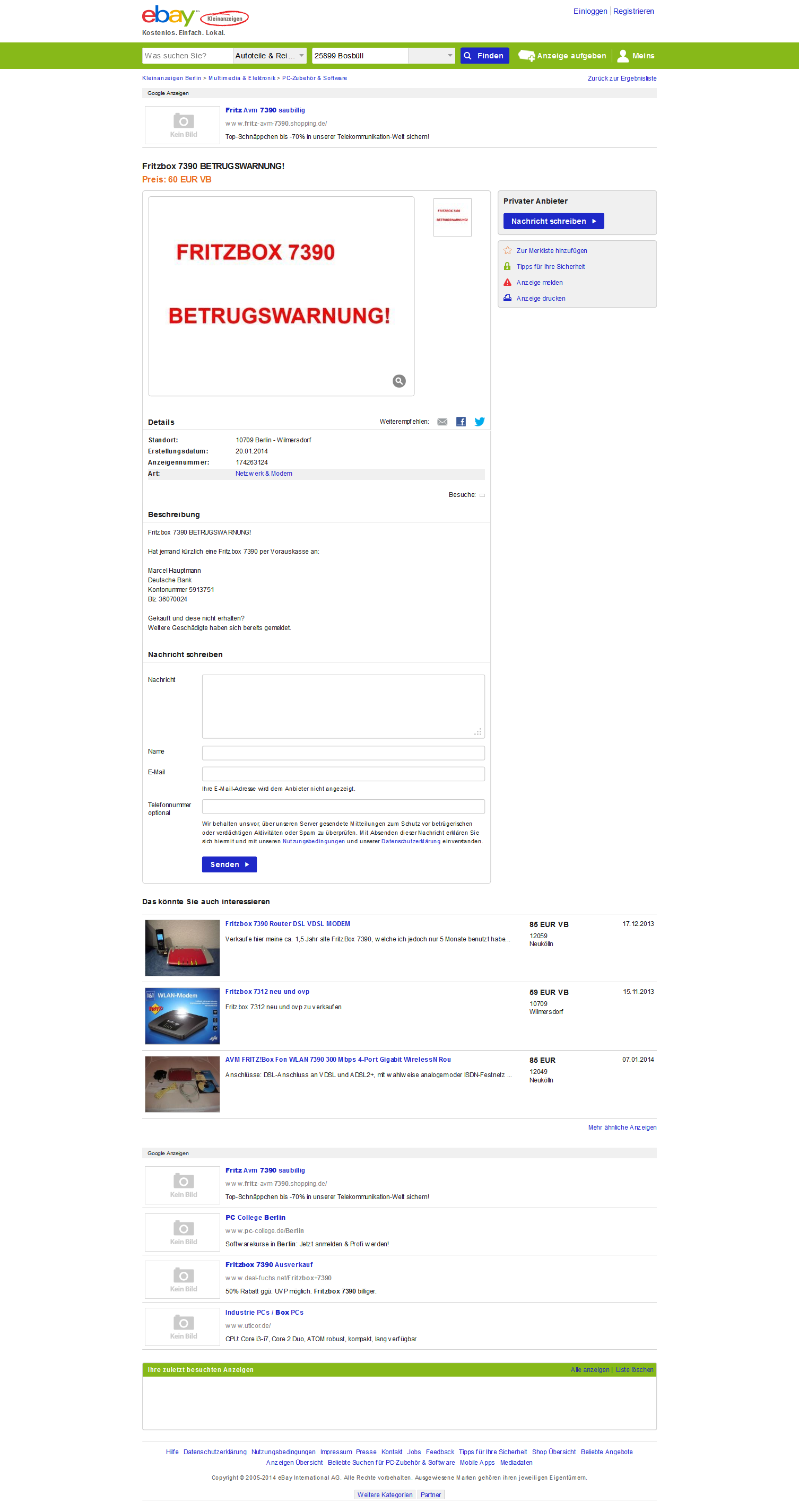Screen dimensions: 799x1512
Task: Click the star icon for Merkliste
Action: pyautogui.click(x=508, y=251)
